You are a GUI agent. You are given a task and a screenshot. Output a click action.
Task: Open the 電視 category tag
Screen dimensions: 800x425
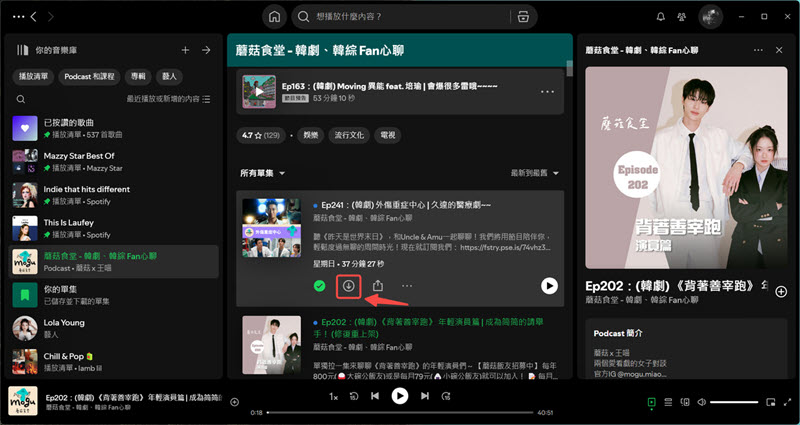[x=388, y=135]
